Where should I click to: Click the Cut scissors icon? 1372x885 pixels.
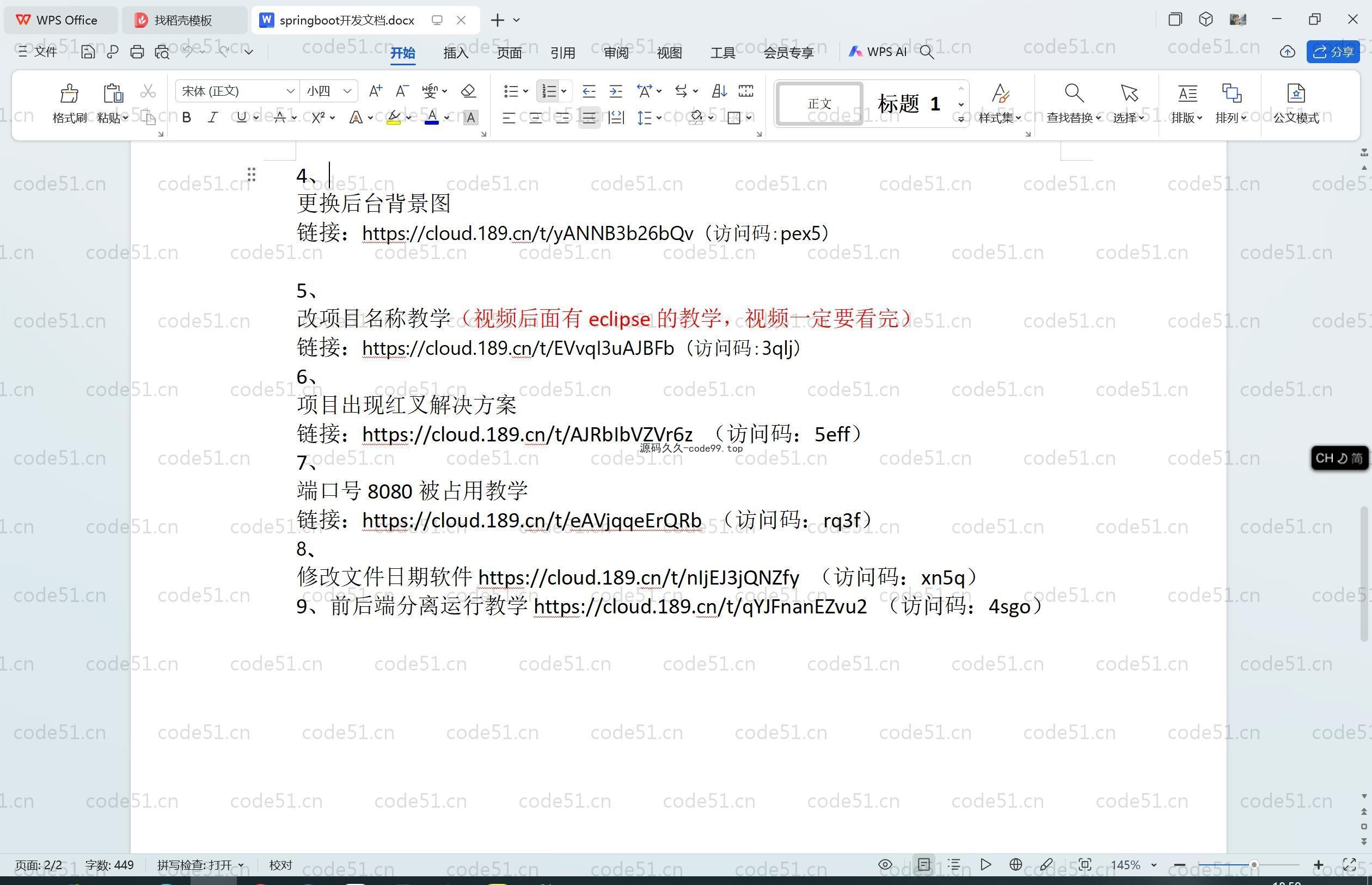point(148,91)
